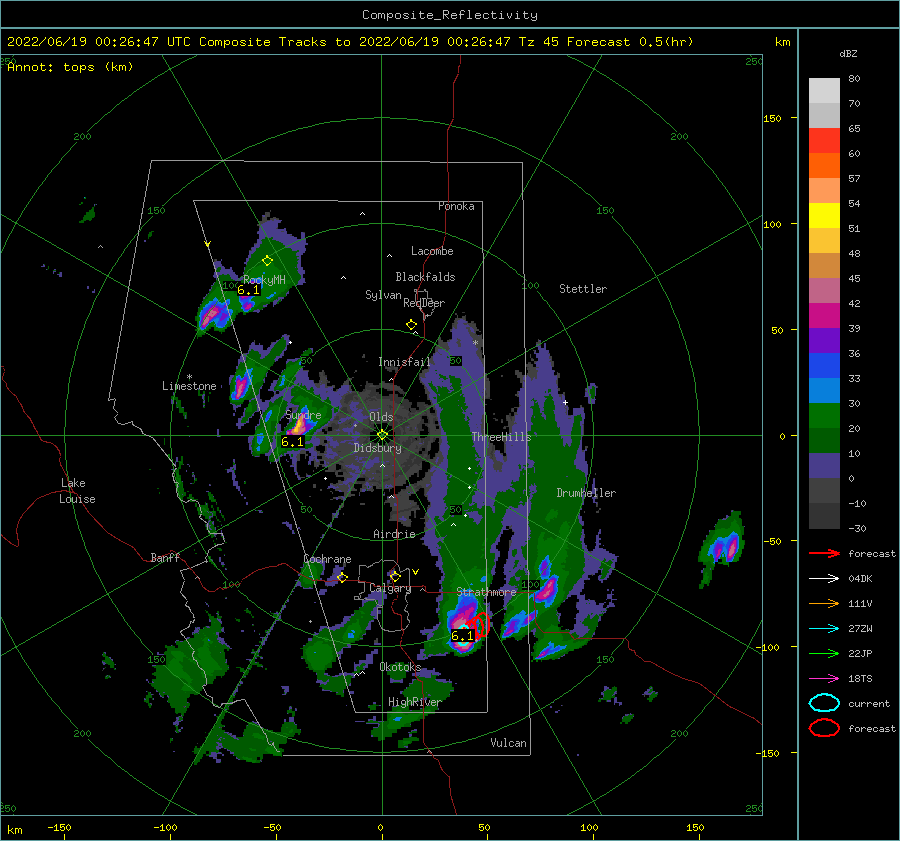Click the 80 dBZ light gray swatch
The width and height of the screenshot is (900, 841).
[824, 91]
